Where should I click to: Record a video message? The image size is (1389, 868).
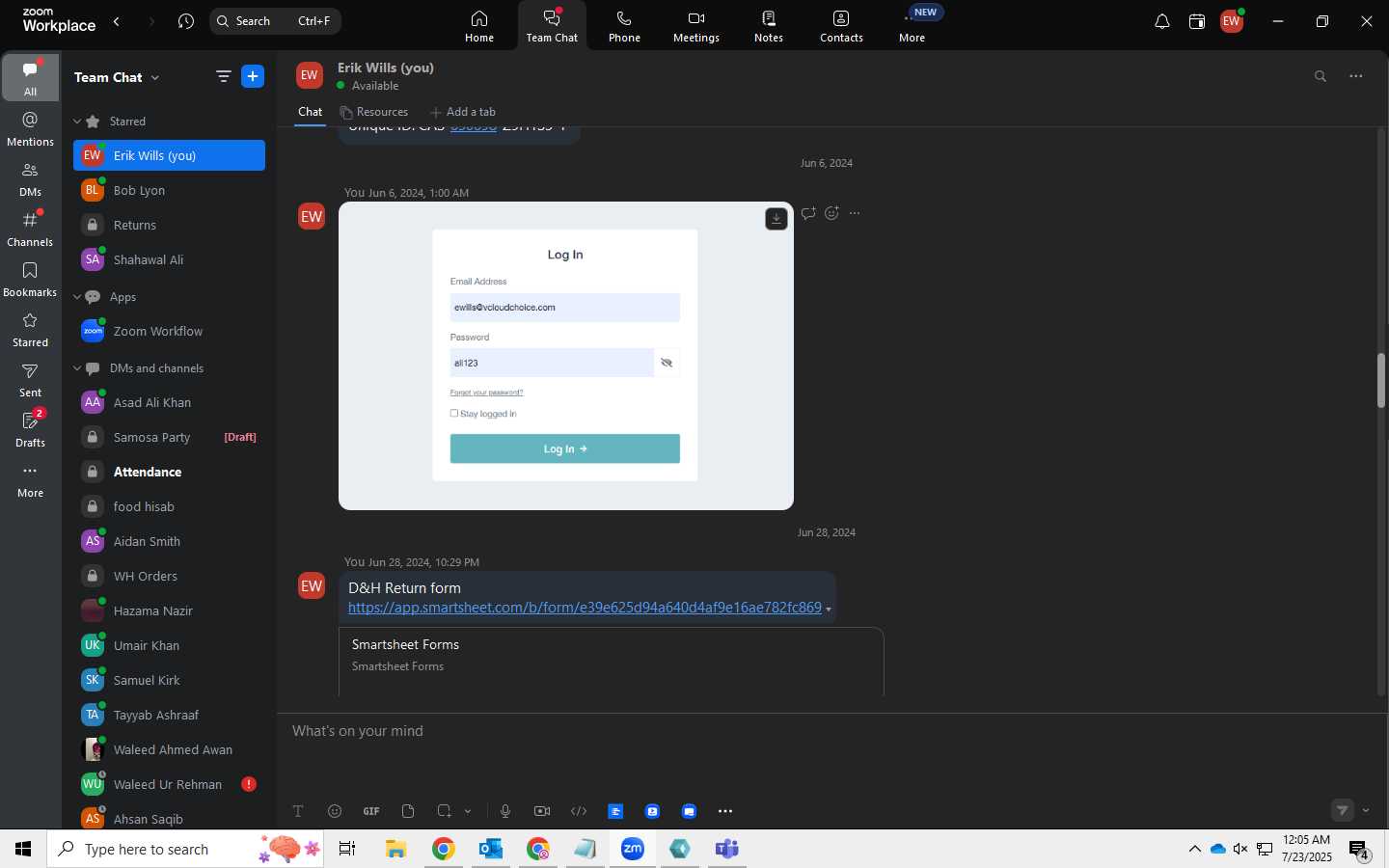coord(542,811)
